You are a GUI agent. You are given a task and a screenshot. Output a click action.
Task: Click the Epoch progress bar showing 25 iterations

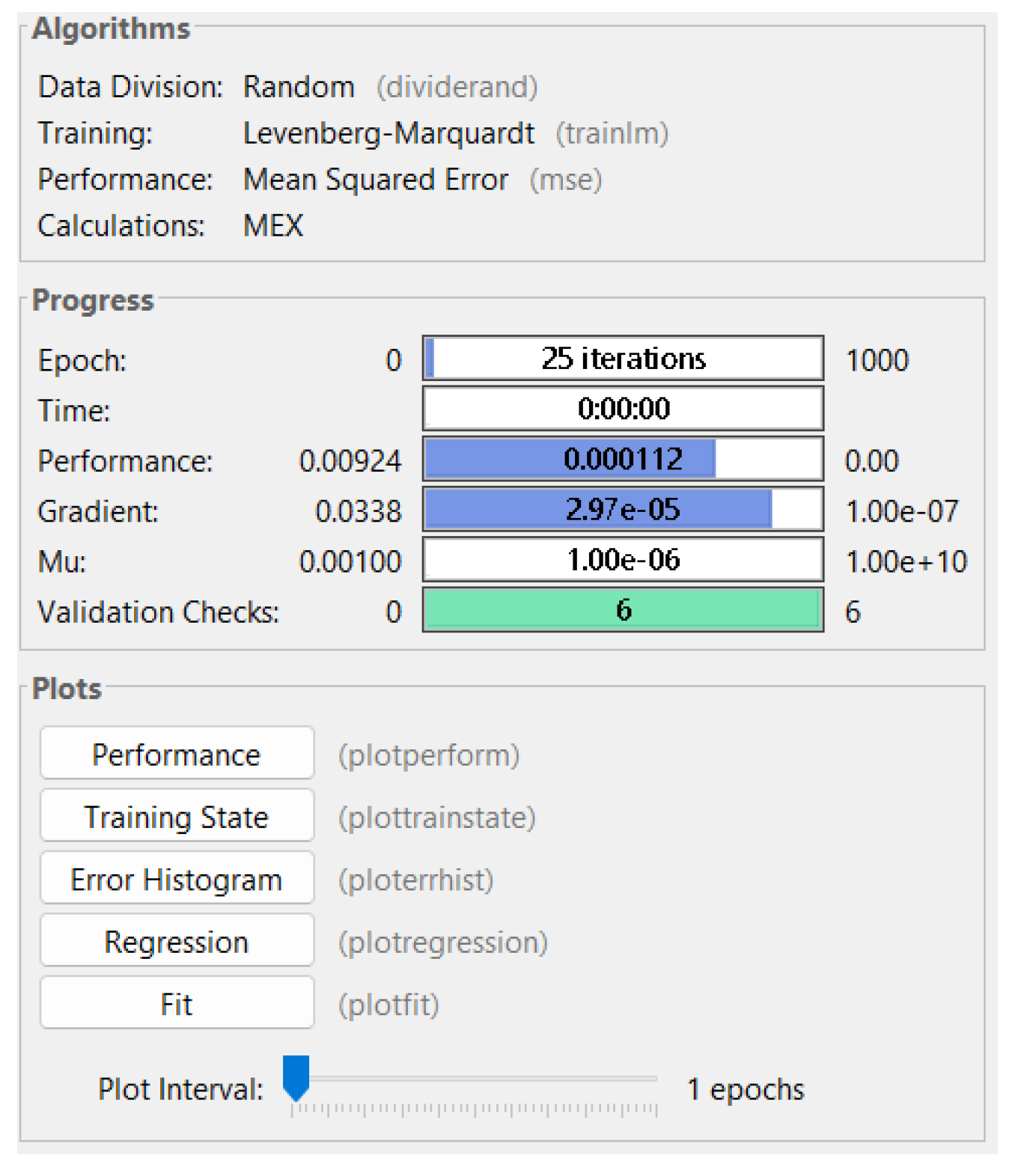623,359
